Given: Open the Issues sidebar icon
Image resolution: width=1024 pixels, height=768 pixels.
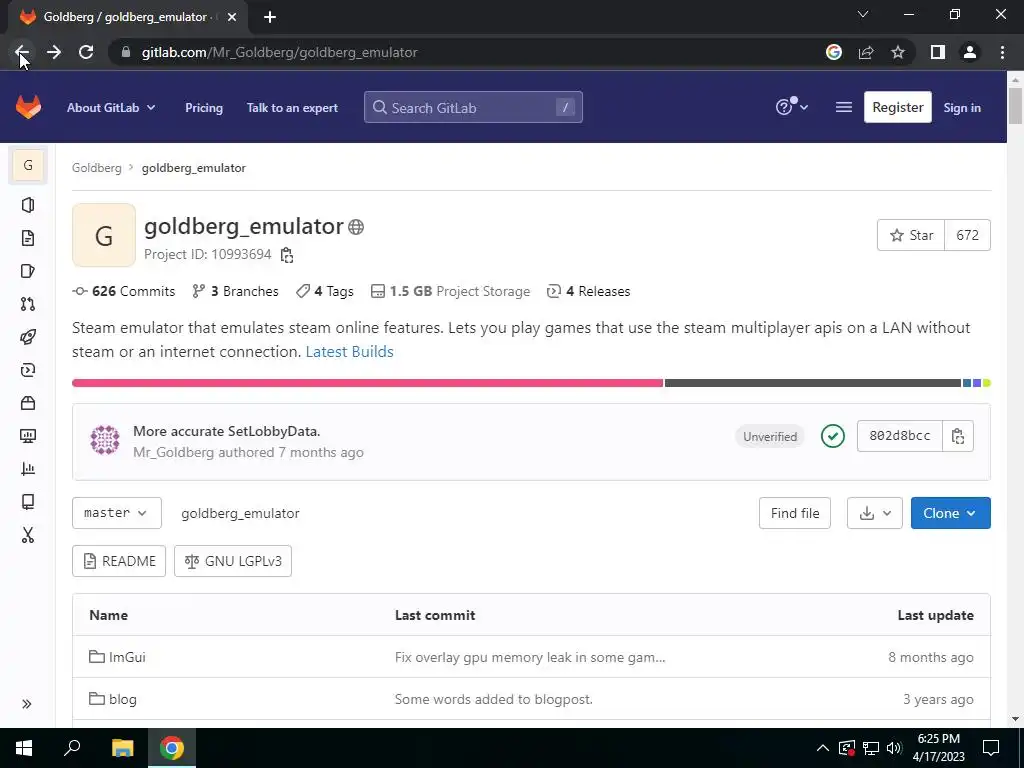Looking at the screenshot, I should (27, 271).
